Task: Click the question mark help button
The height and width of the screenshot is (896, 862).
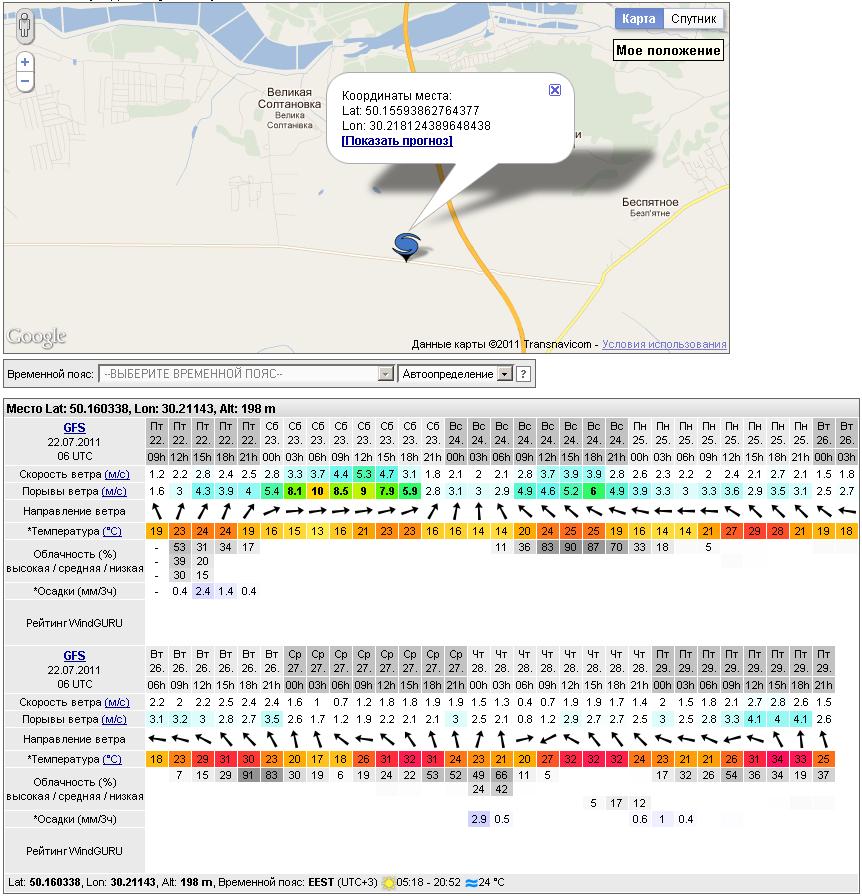Action: [x=523, y=374]
